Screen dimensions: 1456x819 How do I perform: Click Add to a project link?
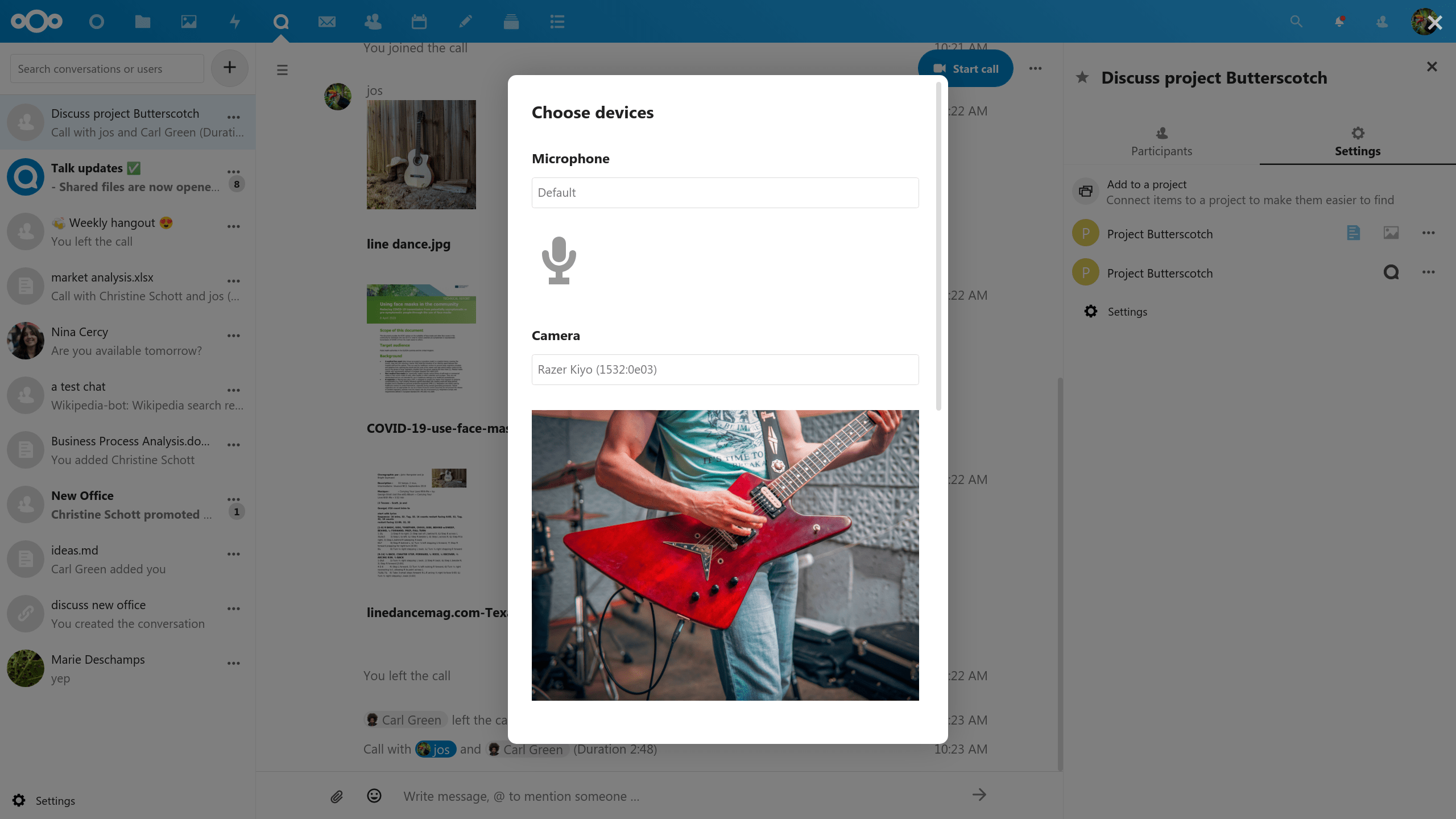(x=1147, y=184)
